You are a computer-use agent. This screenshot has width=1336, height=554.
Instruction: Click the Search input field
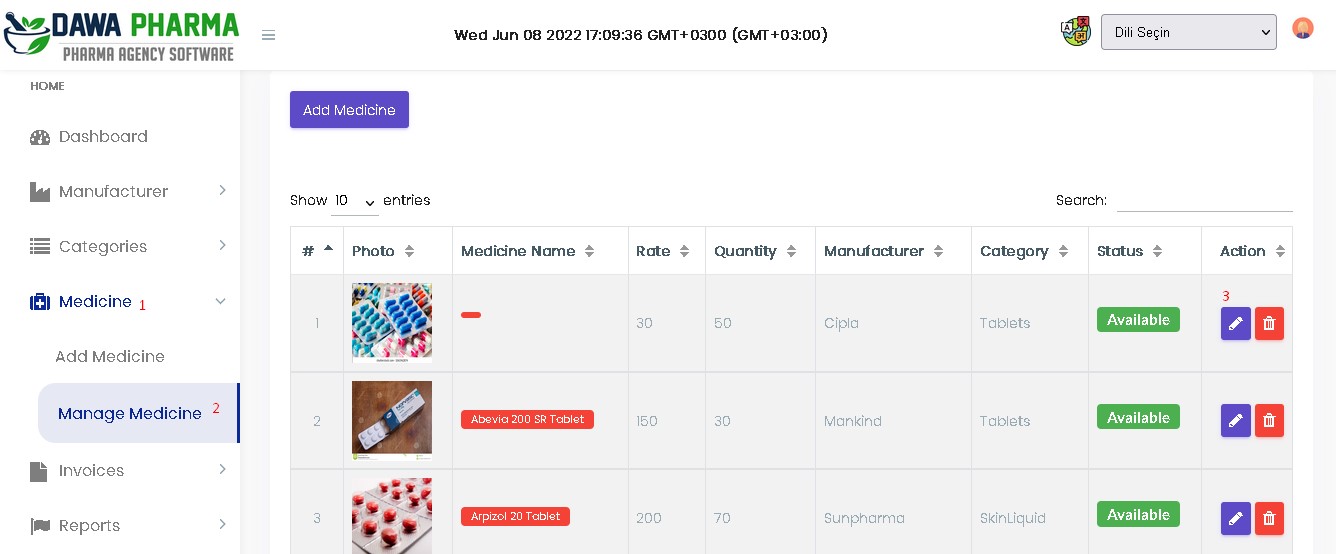(1204, 200)
